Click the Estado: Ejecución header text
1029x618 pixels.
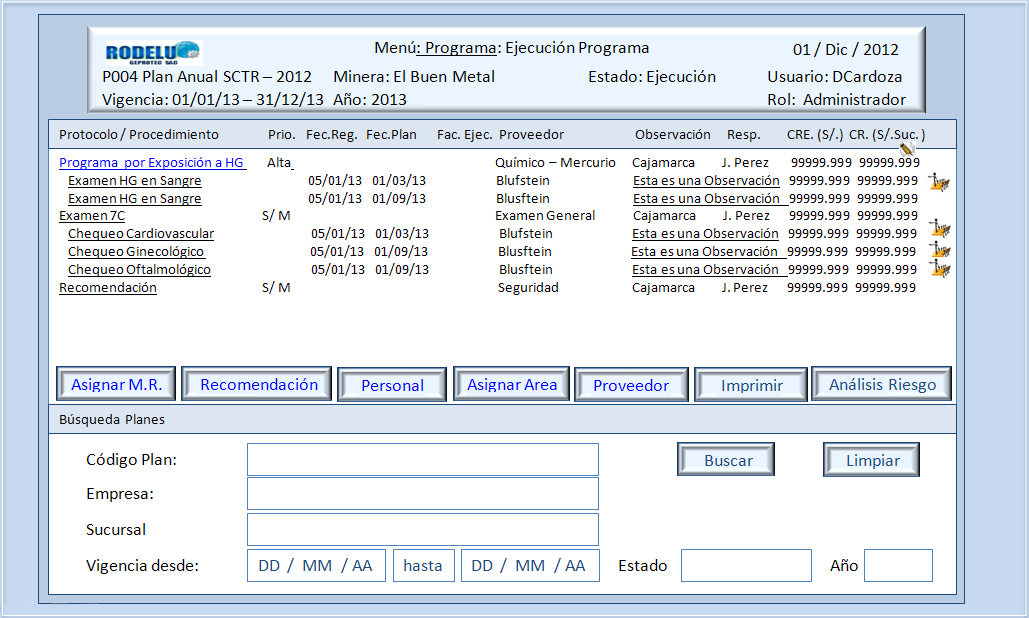point(652,77)
